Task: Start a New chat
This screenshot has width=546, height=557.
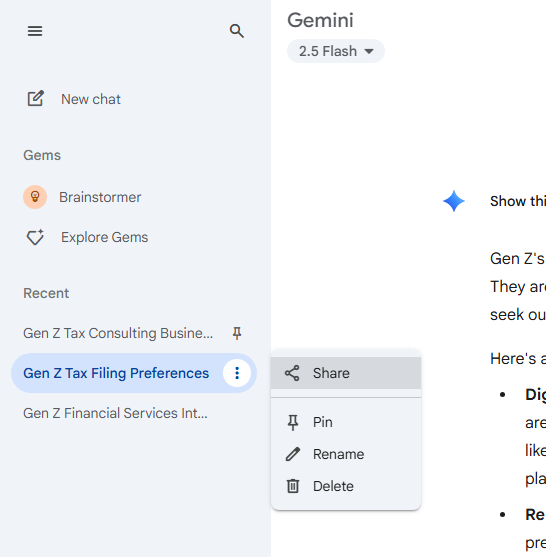Action: click(x=91, y=99)
